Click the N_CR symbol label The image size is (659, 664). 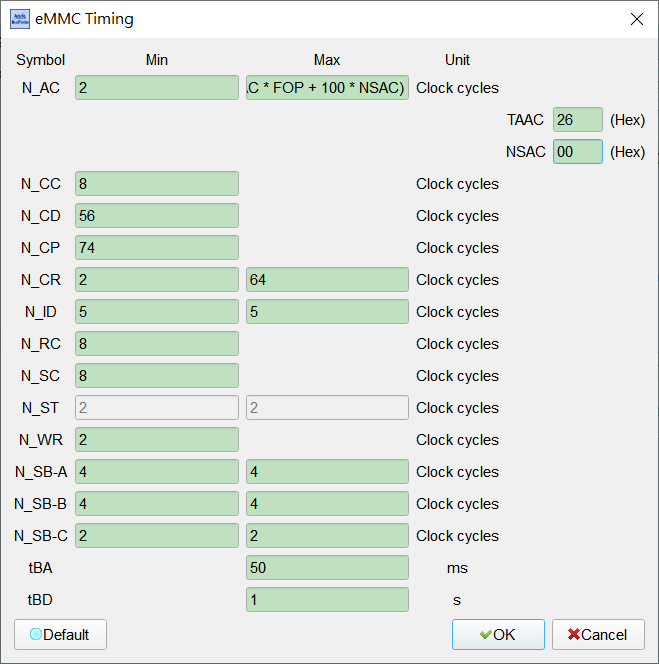pos(41,279)
